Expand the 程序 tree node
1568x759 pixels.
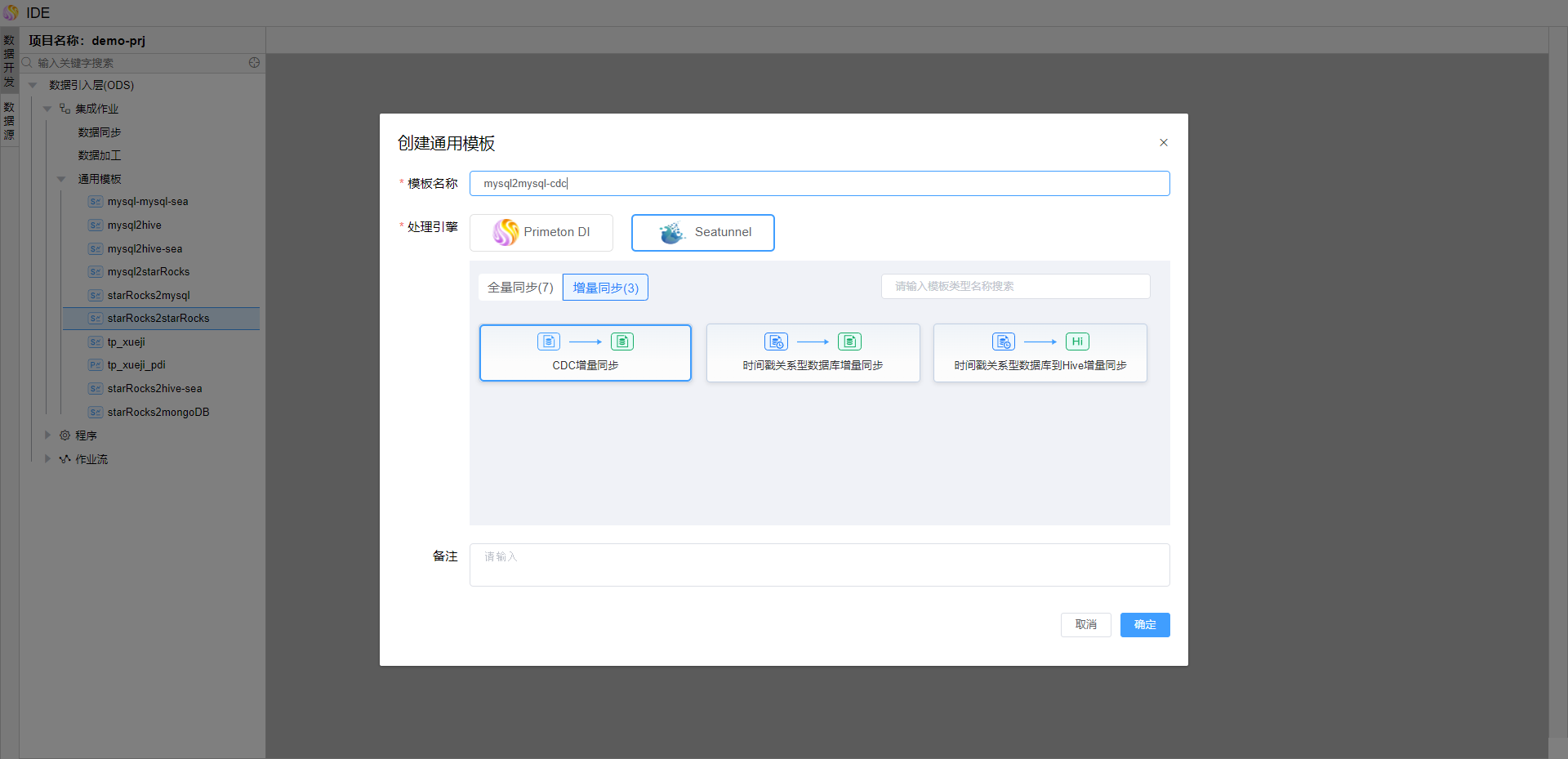coord(47,435)
